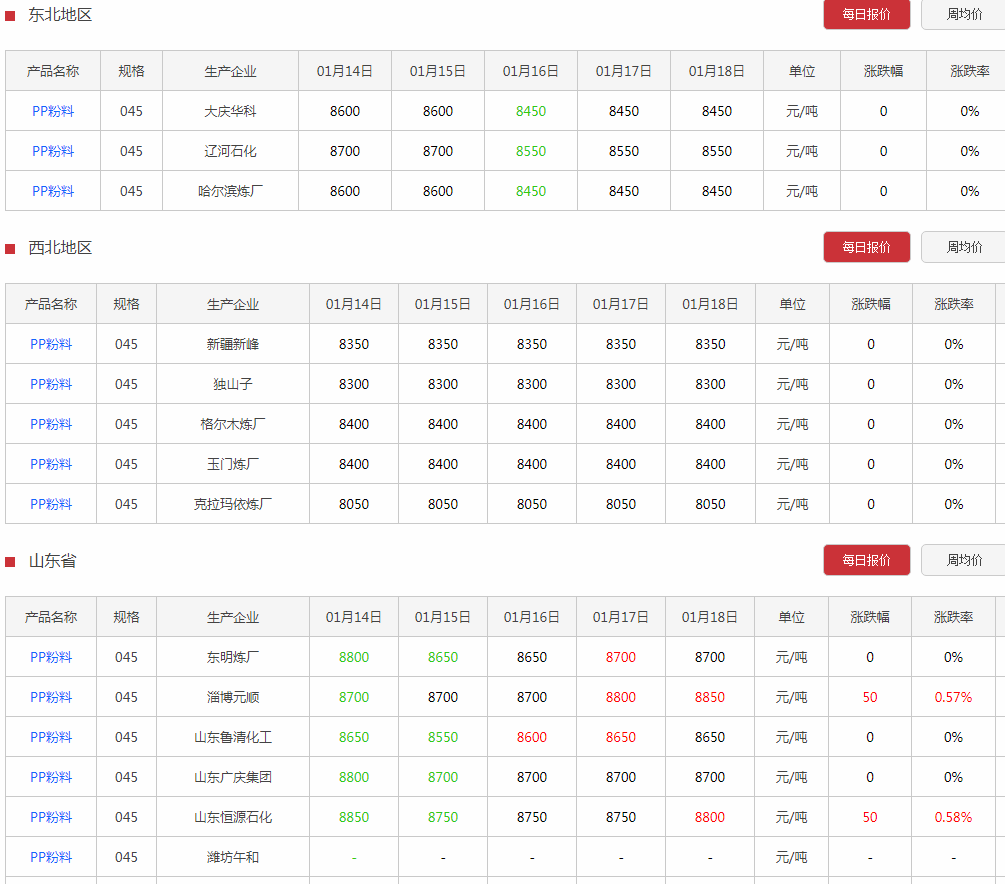Click 0.57% change rate for 淄博元顺
This screenshot has width=1005, height=884.
click(x=953, y=697)
